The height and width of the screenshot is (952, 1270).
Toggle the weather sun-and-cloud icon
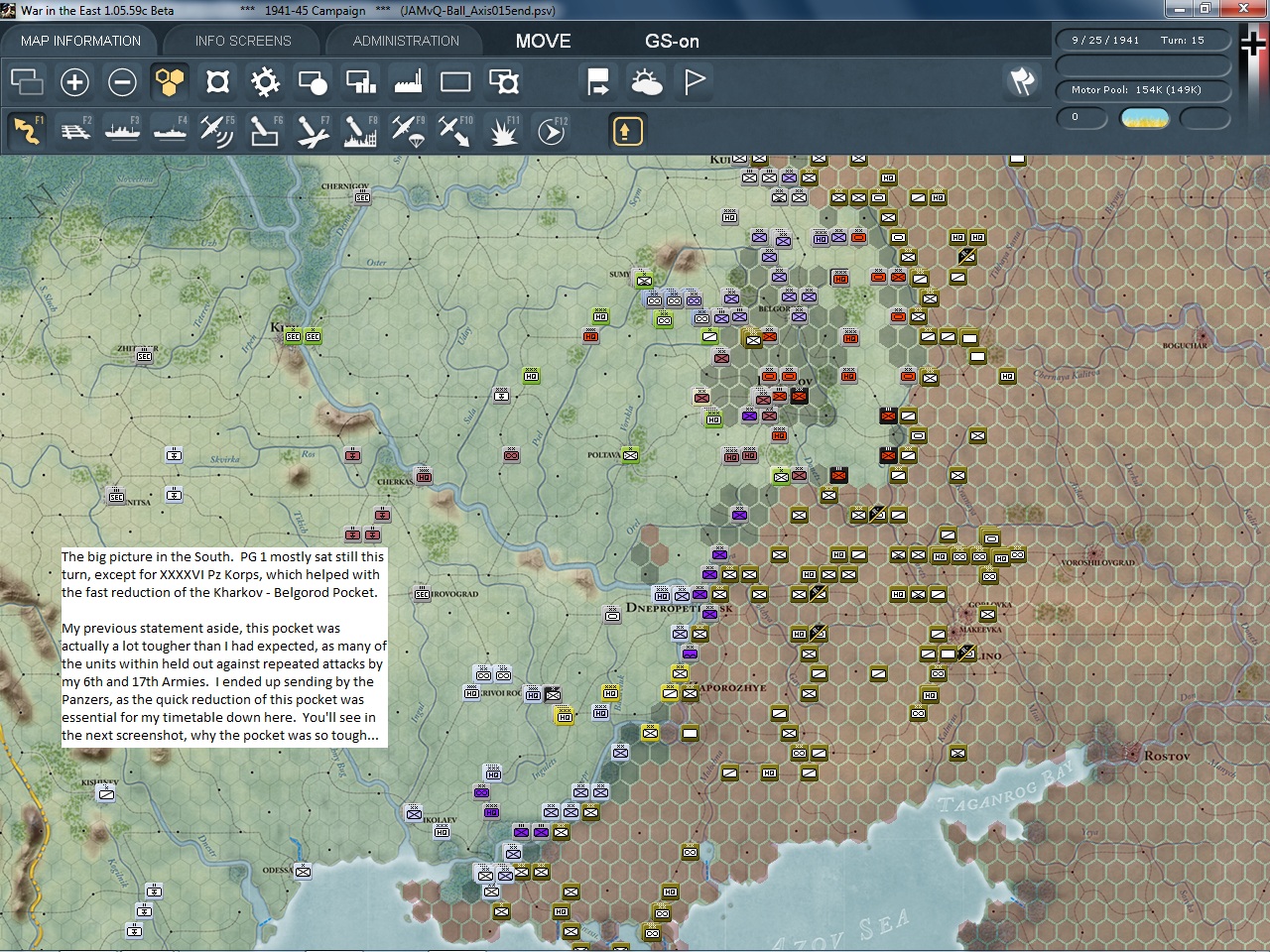[646, 81]
